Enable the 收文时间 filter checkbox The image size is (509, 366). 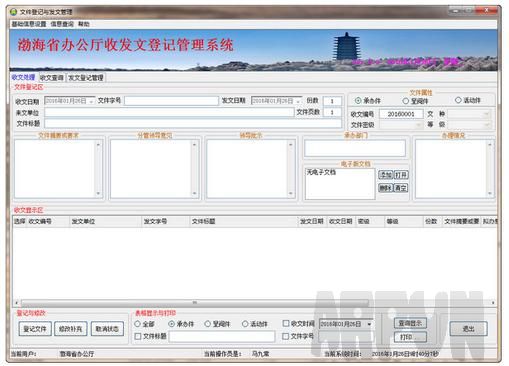click(286, 323)
